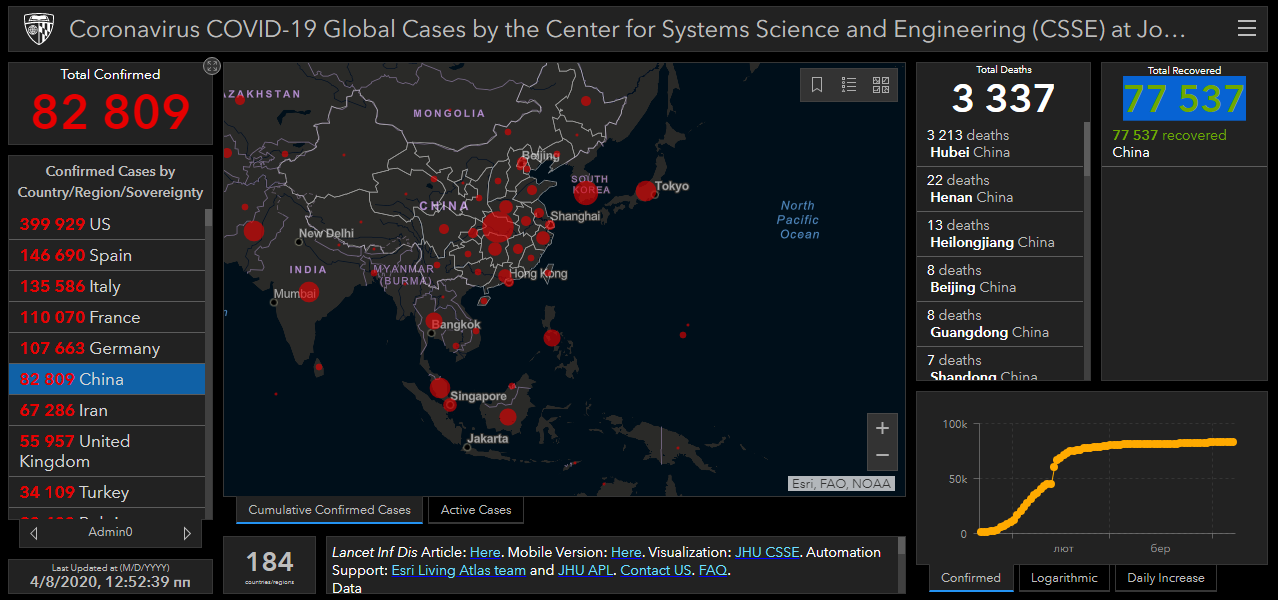Click the red circle above Bangkok
This screenshot has height=600, width=1278.
click(434, 322)
